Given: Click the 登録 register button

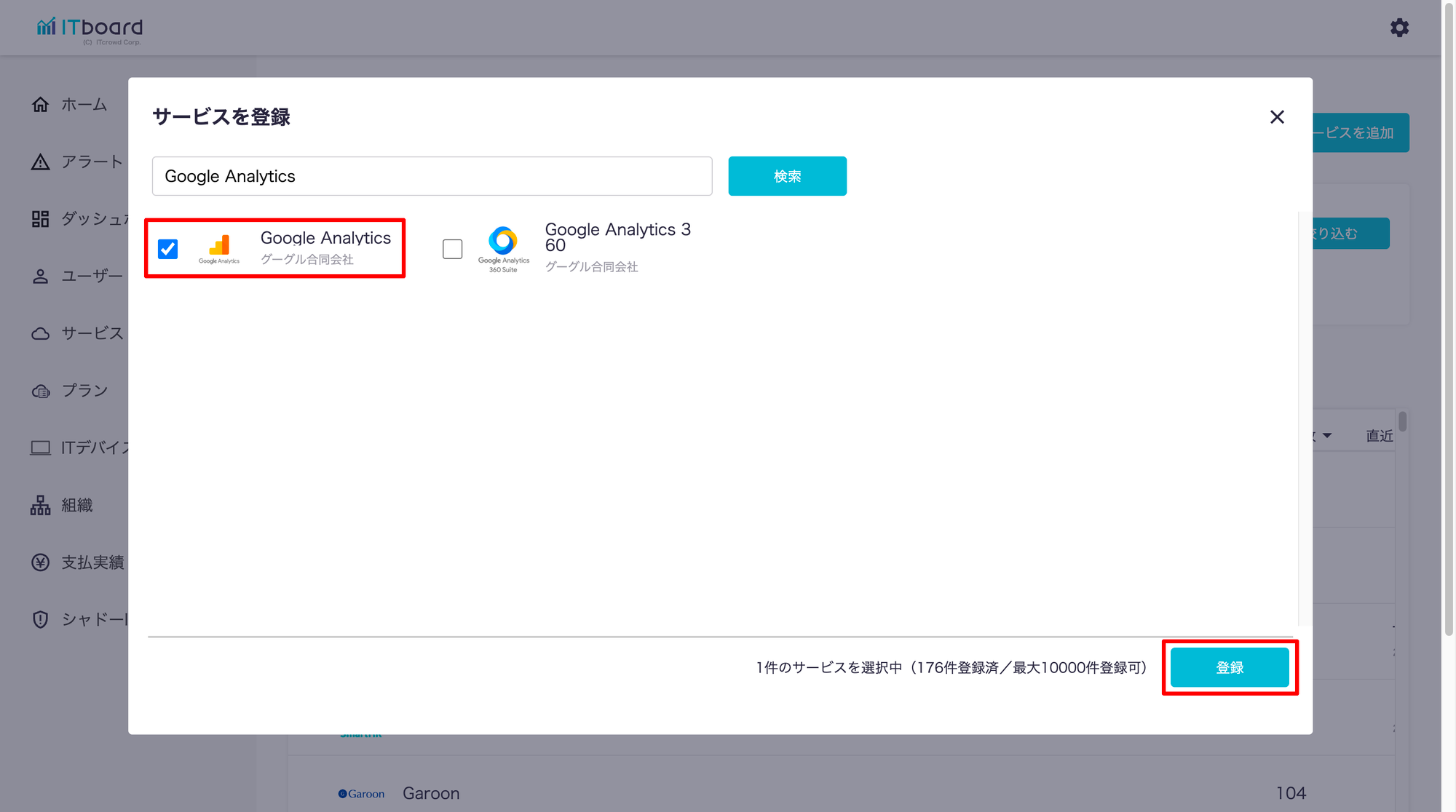Looking at the screenshot, I should pos(1229,667).
